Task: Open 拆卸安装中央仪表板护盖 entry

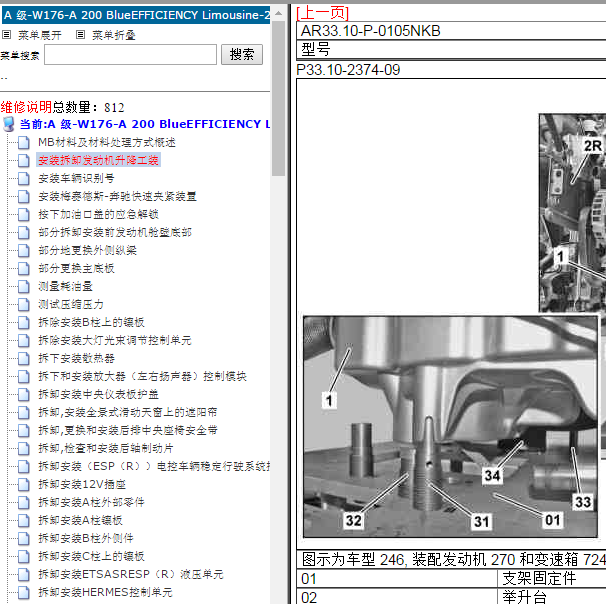Action: [x=98, y=395]
